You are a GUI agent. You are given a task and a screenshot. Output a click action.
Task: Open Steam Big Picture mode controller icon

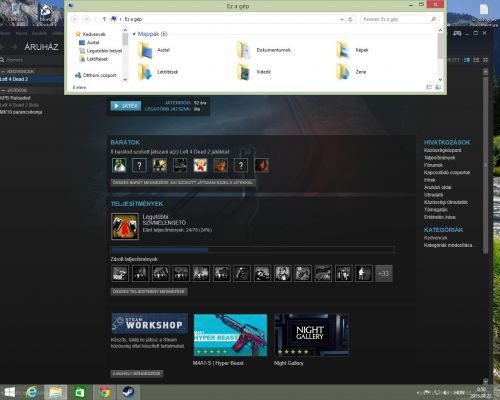click(457, 33)
